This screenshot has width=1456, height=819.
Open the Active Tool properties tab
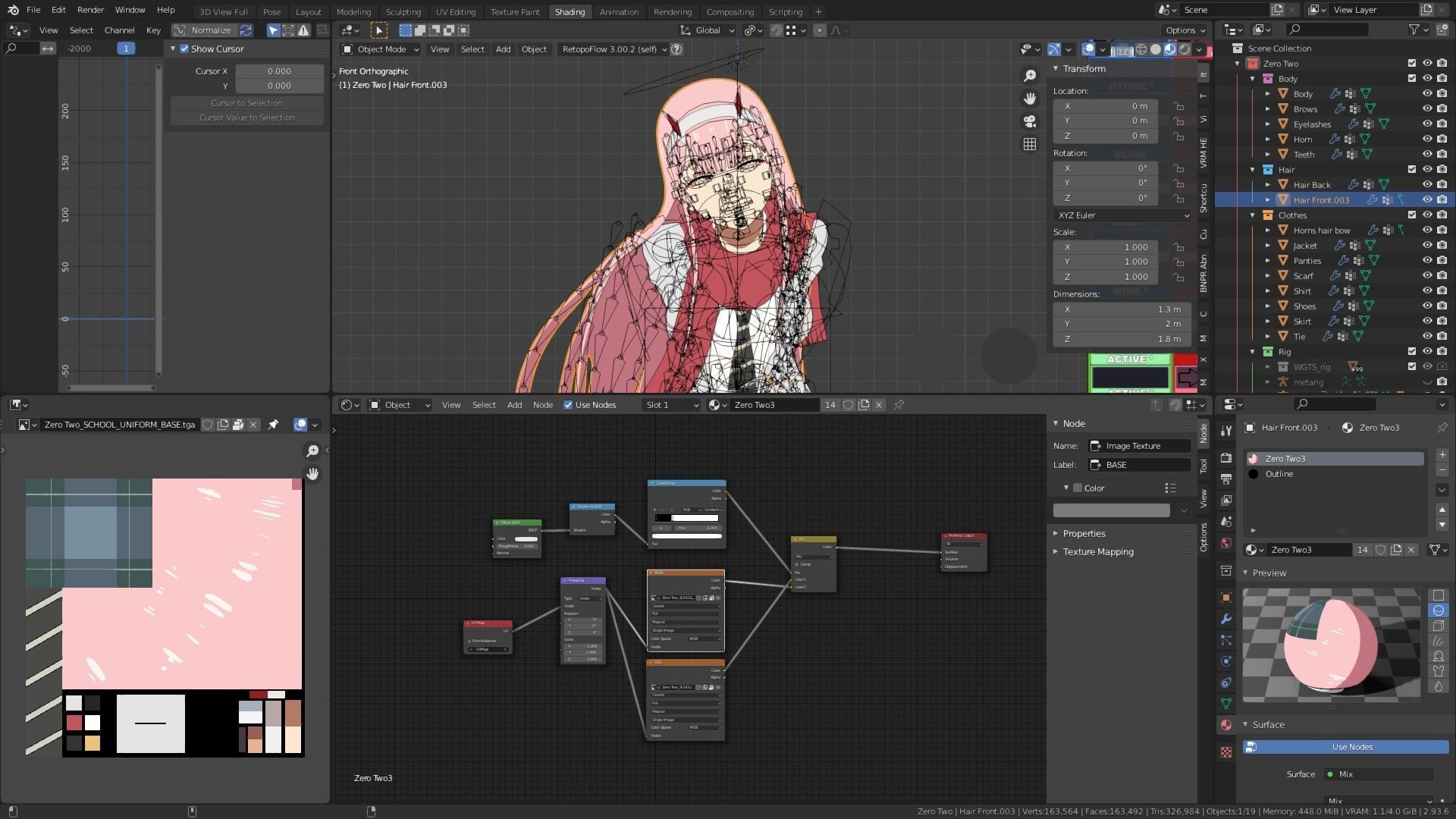[x=1226, y=430]
